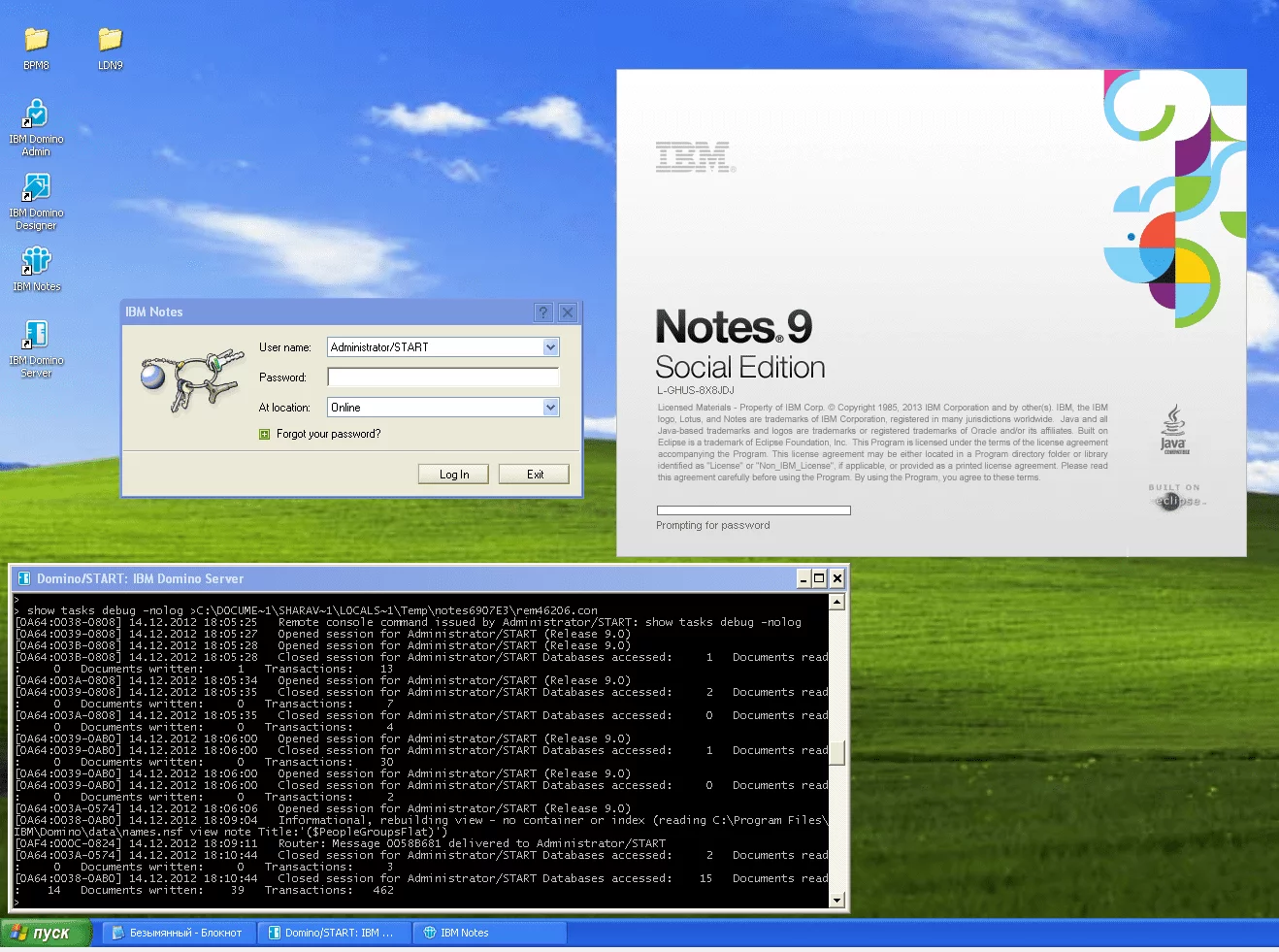Open the At location dropdown list
1279x952 pixels.
(x=550, y=408)
